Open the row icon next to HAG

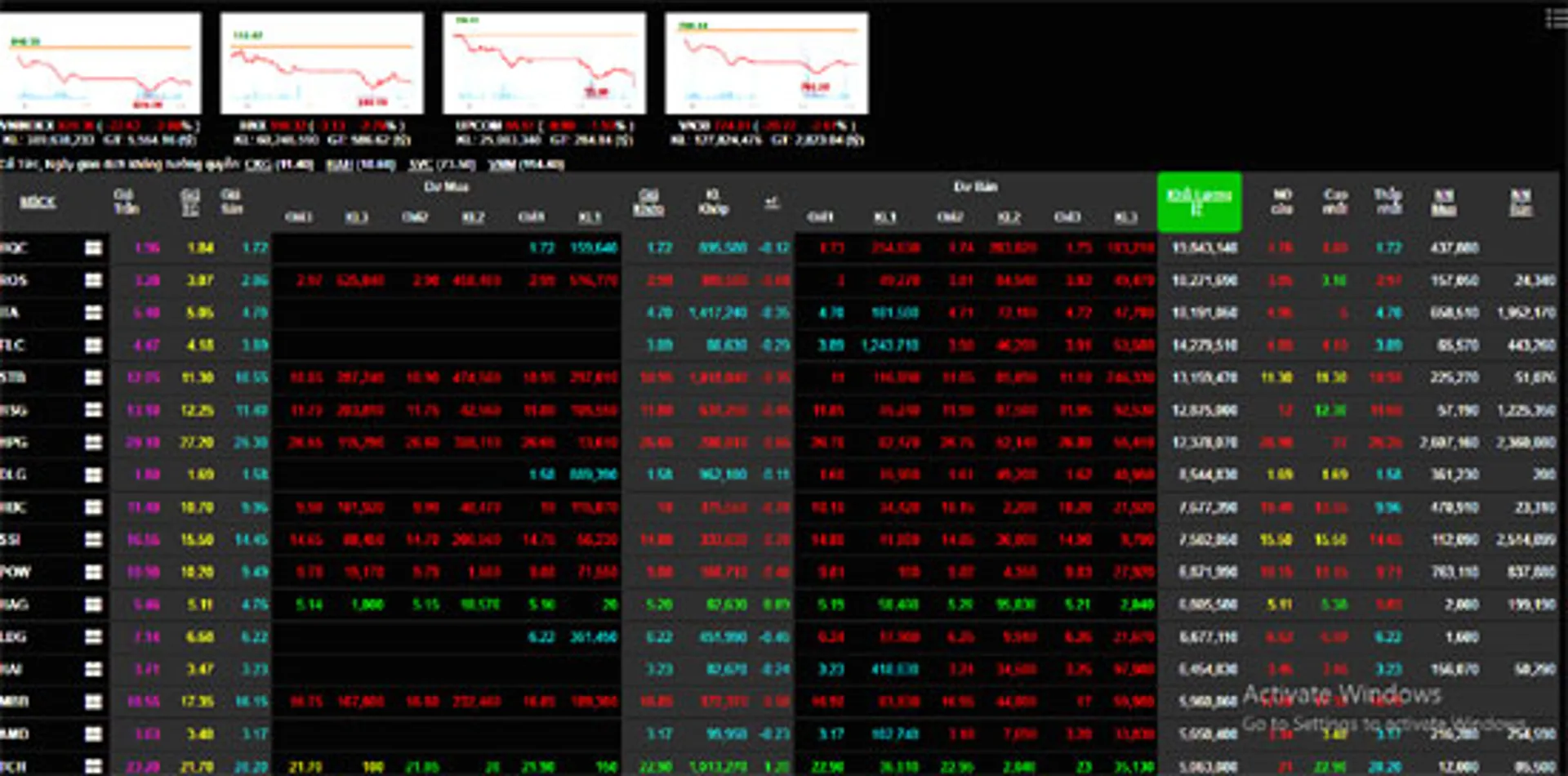[94, 604]
